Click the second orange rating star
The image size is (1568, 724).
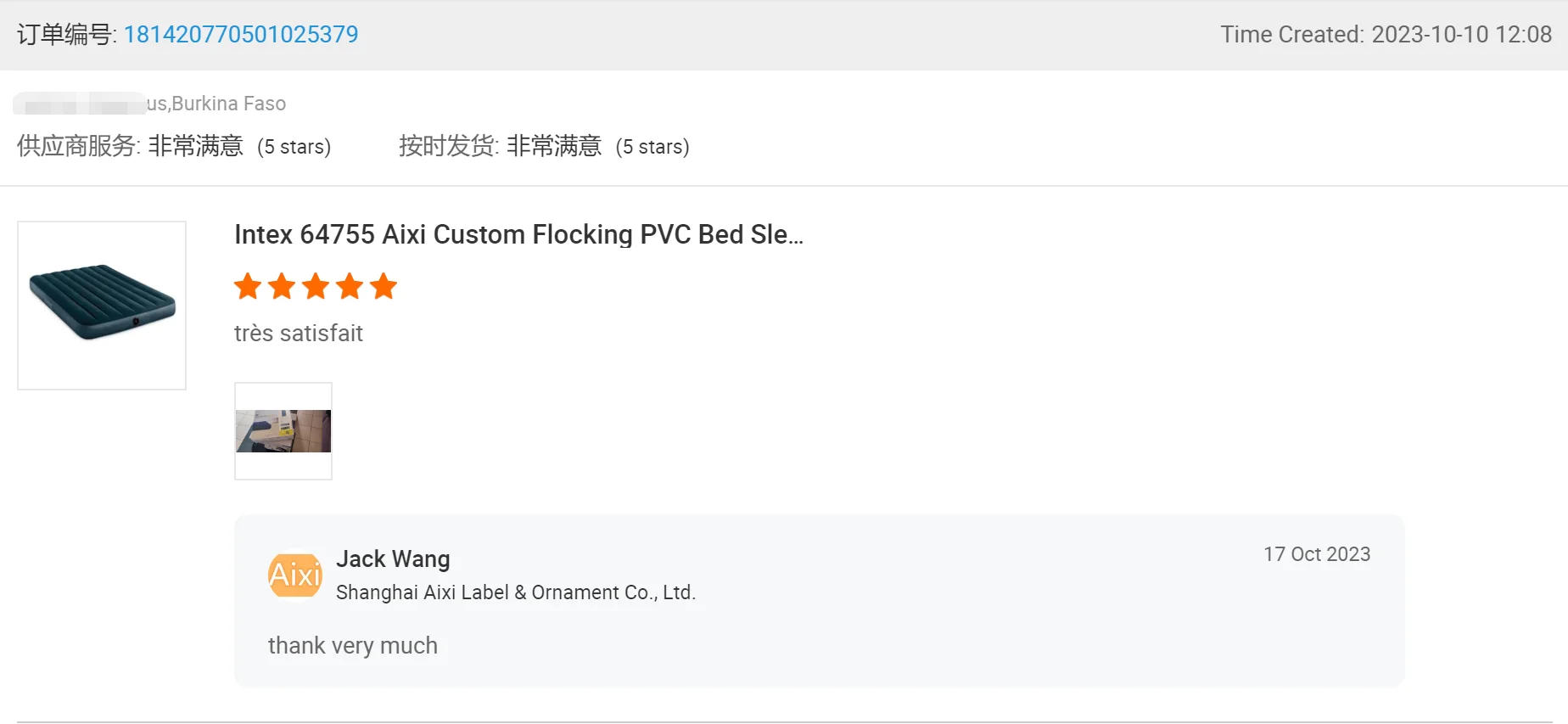[x=282, y=286]
